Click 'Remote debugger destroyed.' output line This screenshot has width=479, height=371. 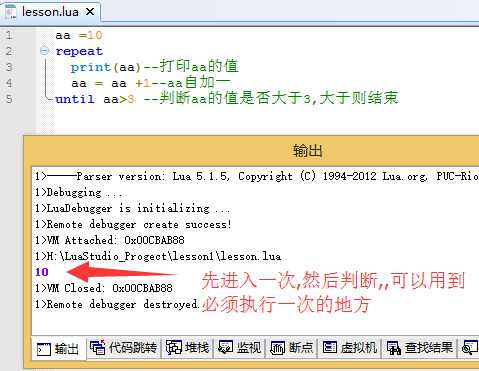click(117, 304)
